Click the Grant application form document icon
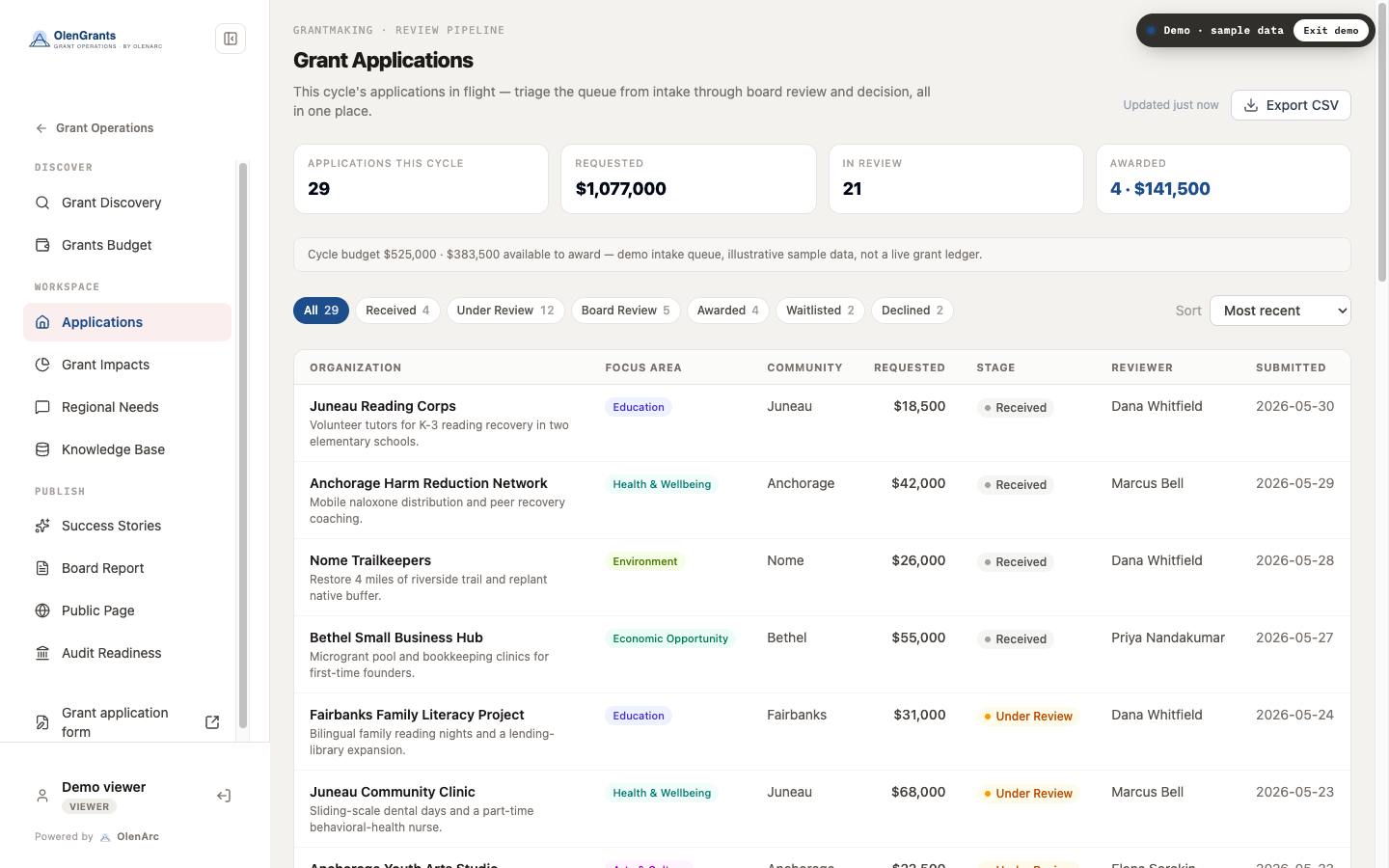The width and height of the screenshot is (1389, 868). [42, 722]
